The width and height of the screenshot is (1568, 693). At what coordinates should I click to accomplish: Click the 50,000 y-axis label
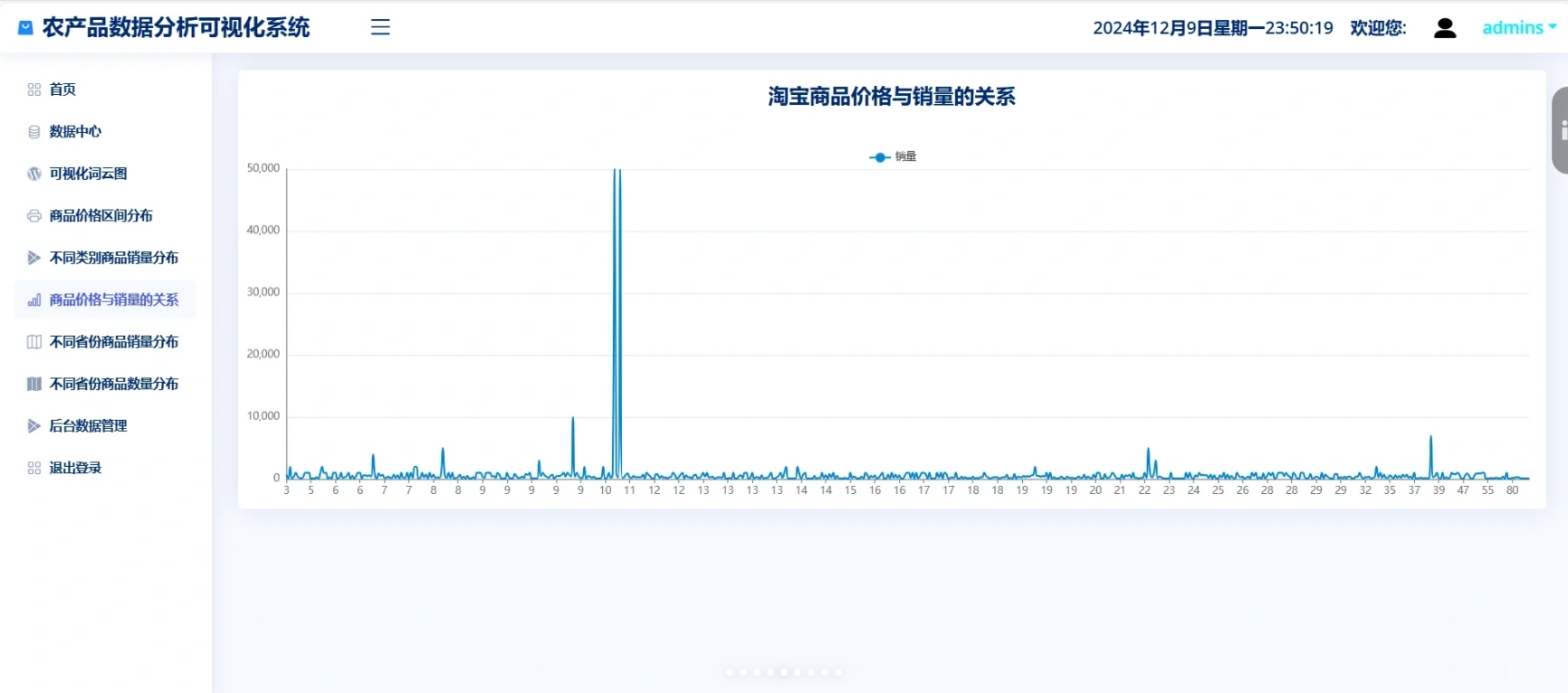(263, 168)
